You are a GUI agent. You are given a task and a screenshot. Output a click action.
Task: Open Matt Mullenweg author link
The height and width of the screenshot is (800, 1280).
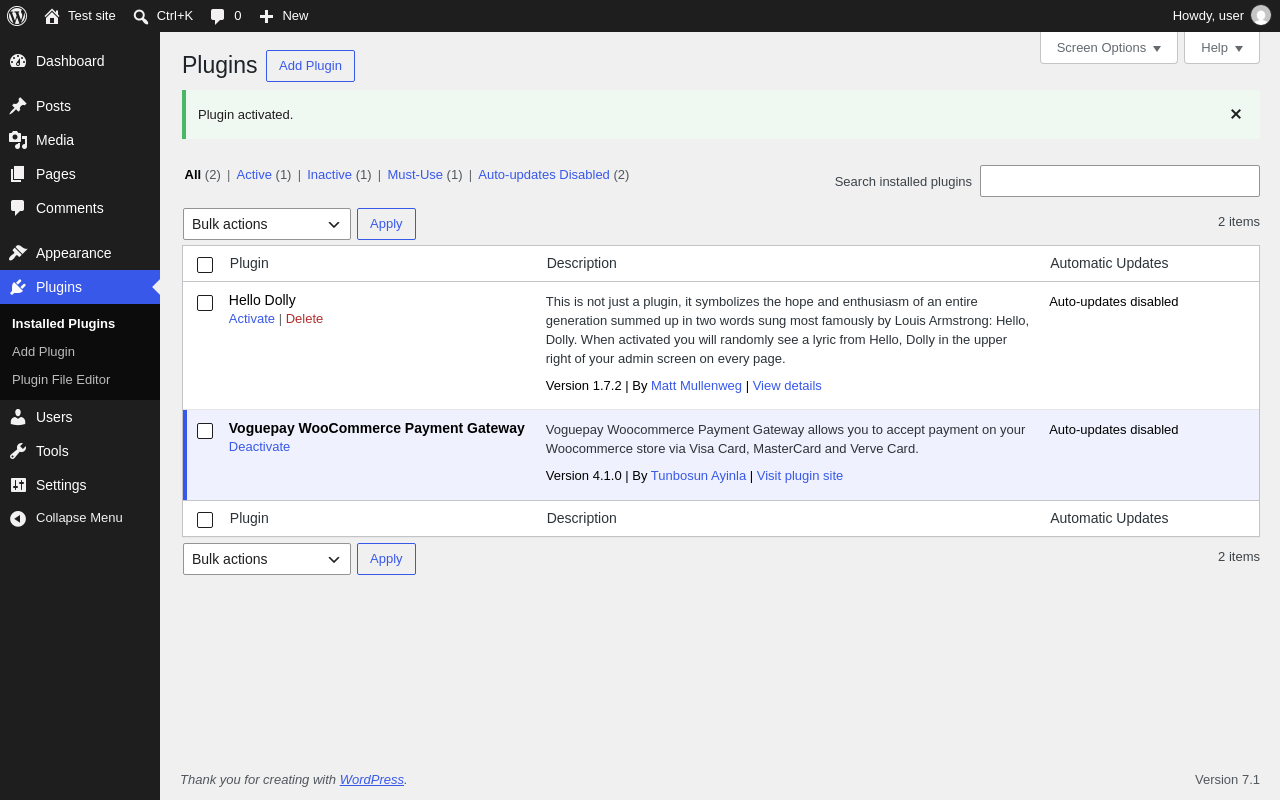(696, 386)
